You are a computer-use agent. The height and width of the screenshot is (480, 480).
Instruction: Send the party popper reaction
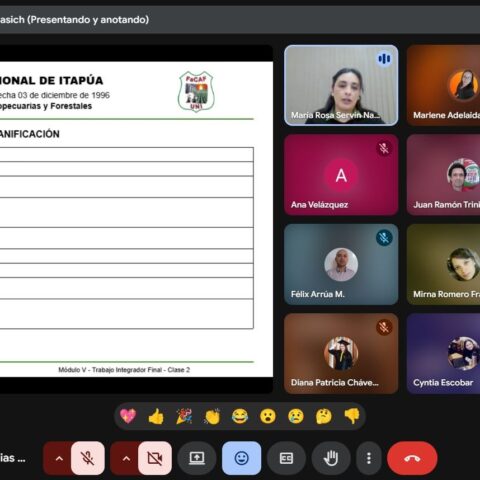(184, 416)
